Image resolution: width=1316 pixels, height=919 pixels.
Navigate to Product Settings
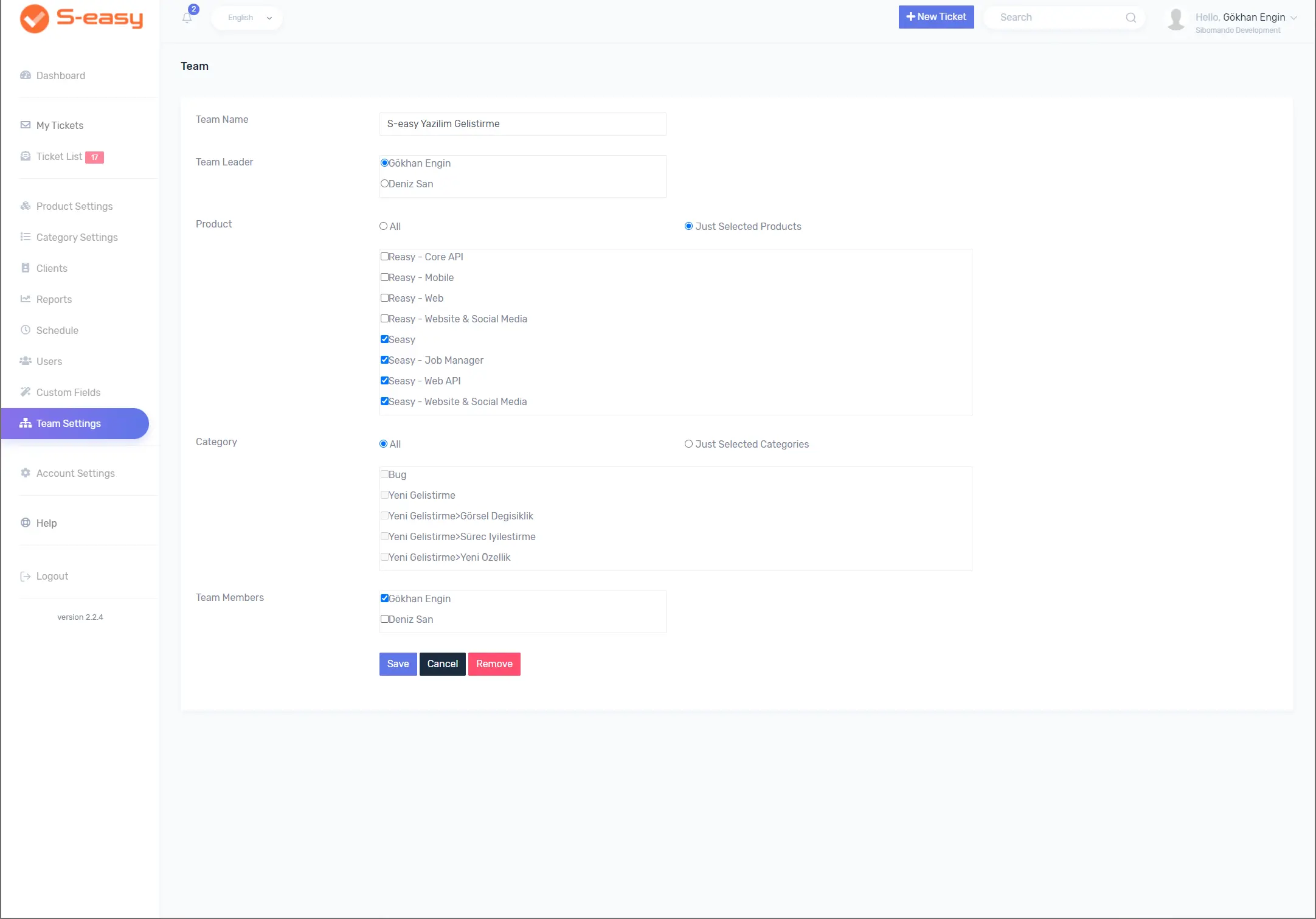click(x=74, y=206)
